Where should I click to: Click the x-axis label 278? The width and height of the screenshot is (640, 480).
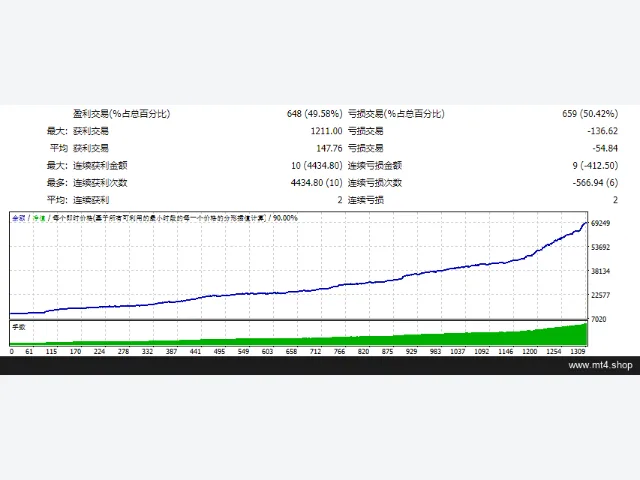123,351
